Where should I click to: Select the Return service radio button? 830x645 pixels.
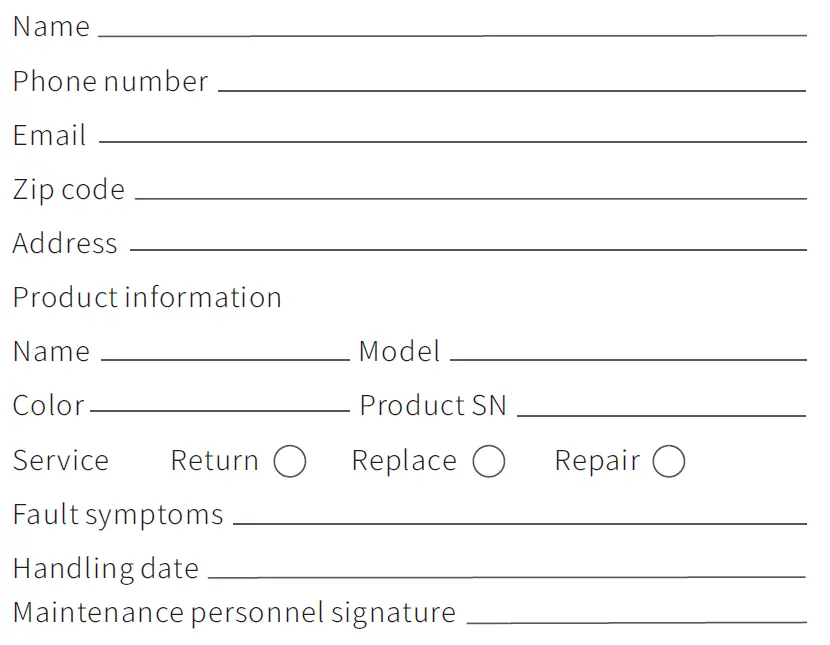[x=290, y=461]
